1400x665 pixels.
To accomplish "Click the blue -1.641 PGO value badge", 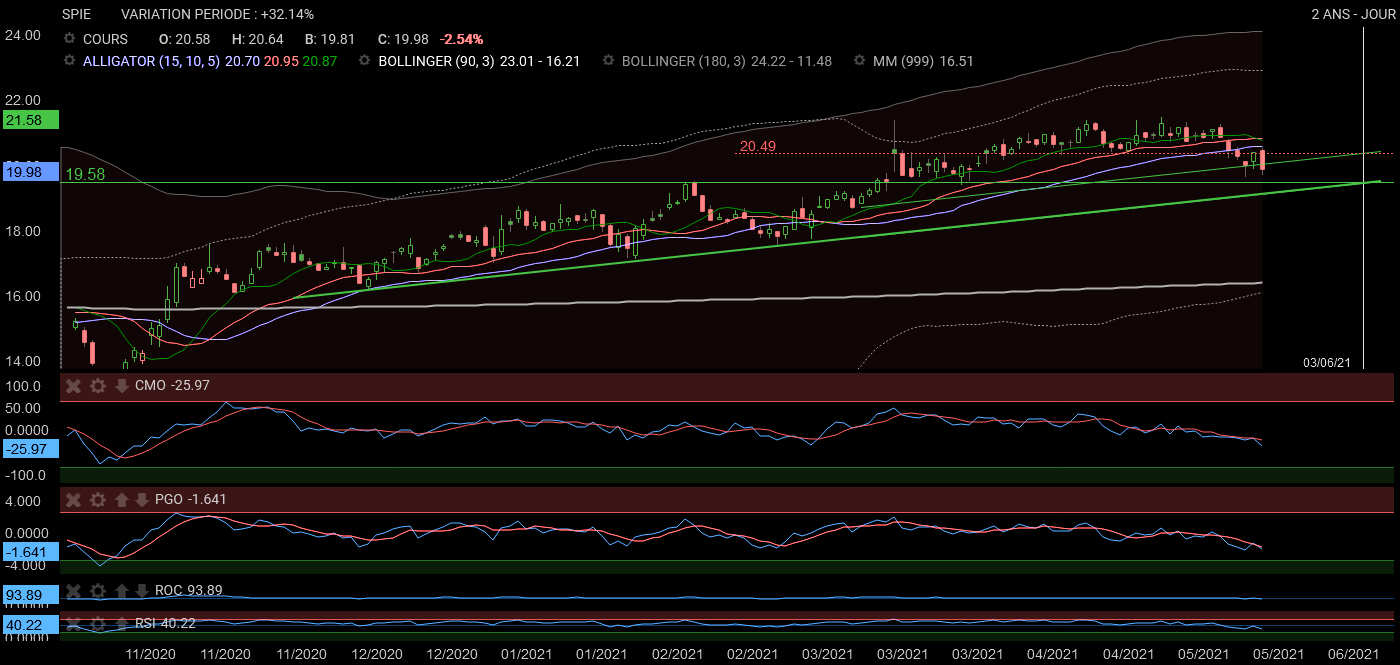I will coord(30,552).
